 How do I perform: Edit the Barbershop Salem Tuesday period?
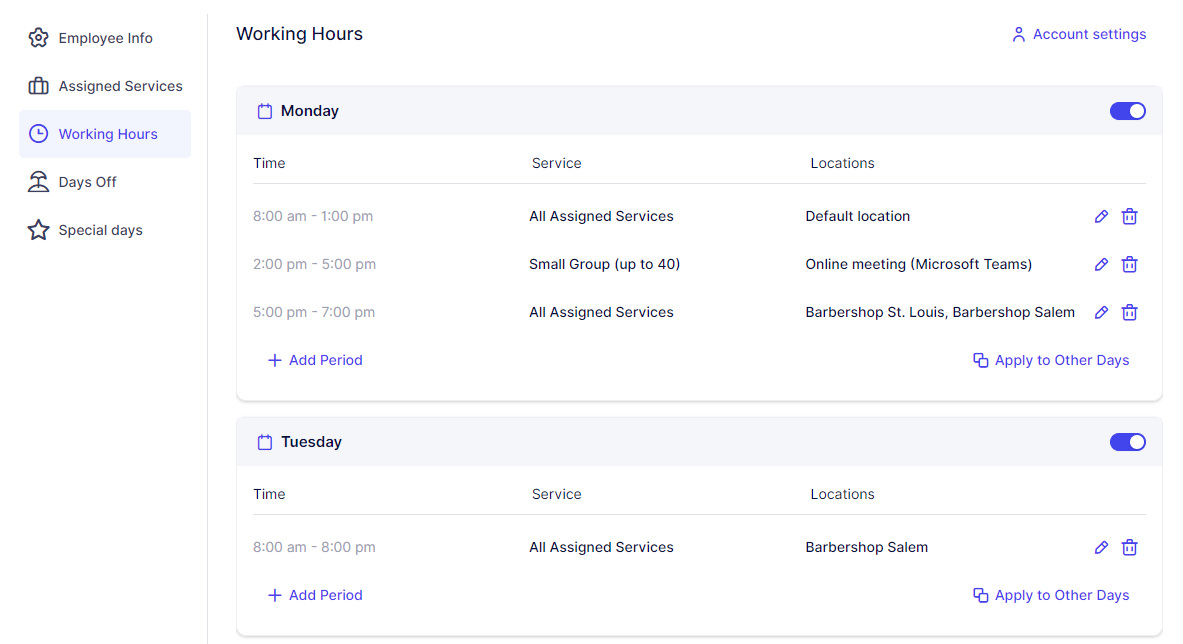pos(1101,547)
